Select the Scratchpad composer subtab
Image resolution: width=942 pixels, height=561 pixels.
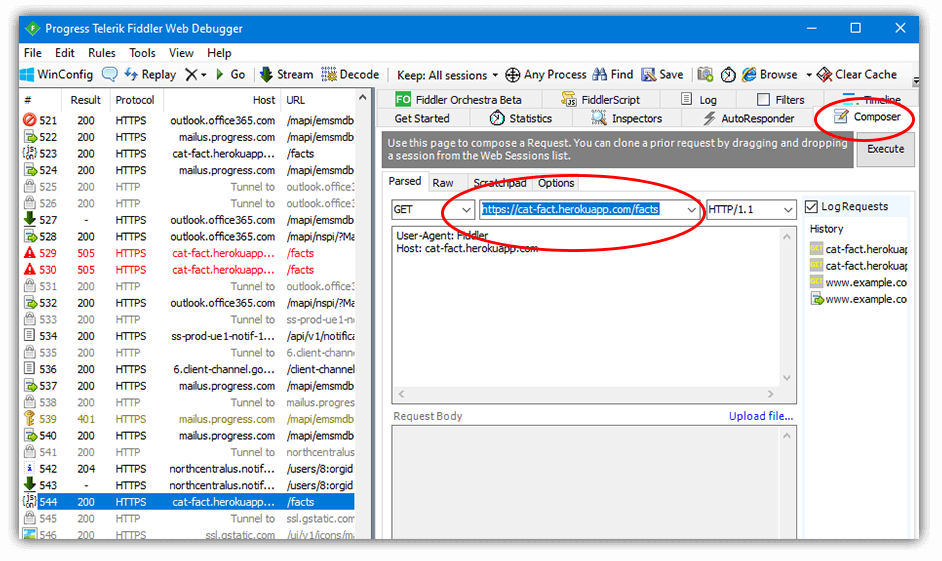499,183
